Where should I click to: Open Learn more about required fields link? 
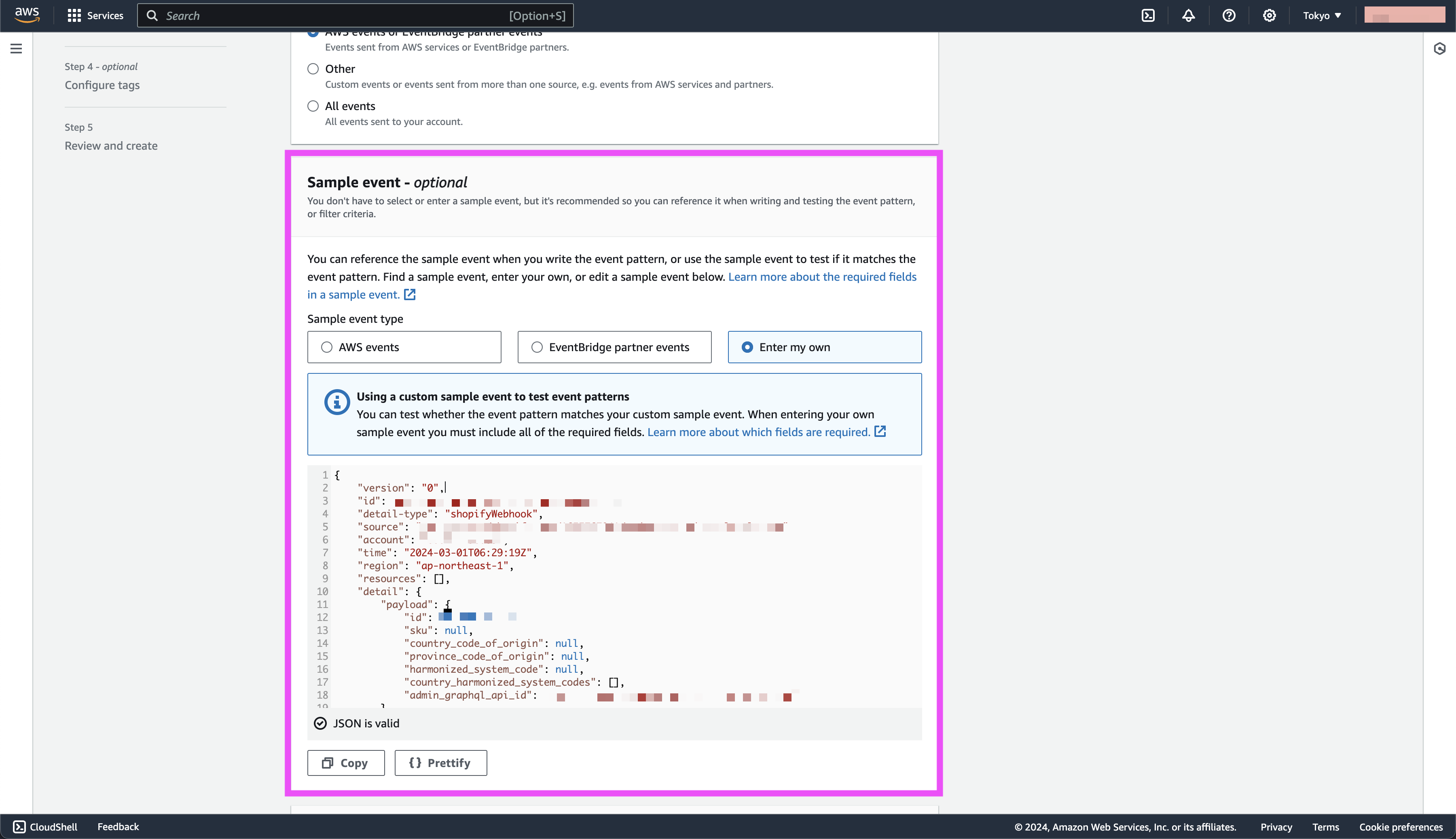click(x=822, y=277)
